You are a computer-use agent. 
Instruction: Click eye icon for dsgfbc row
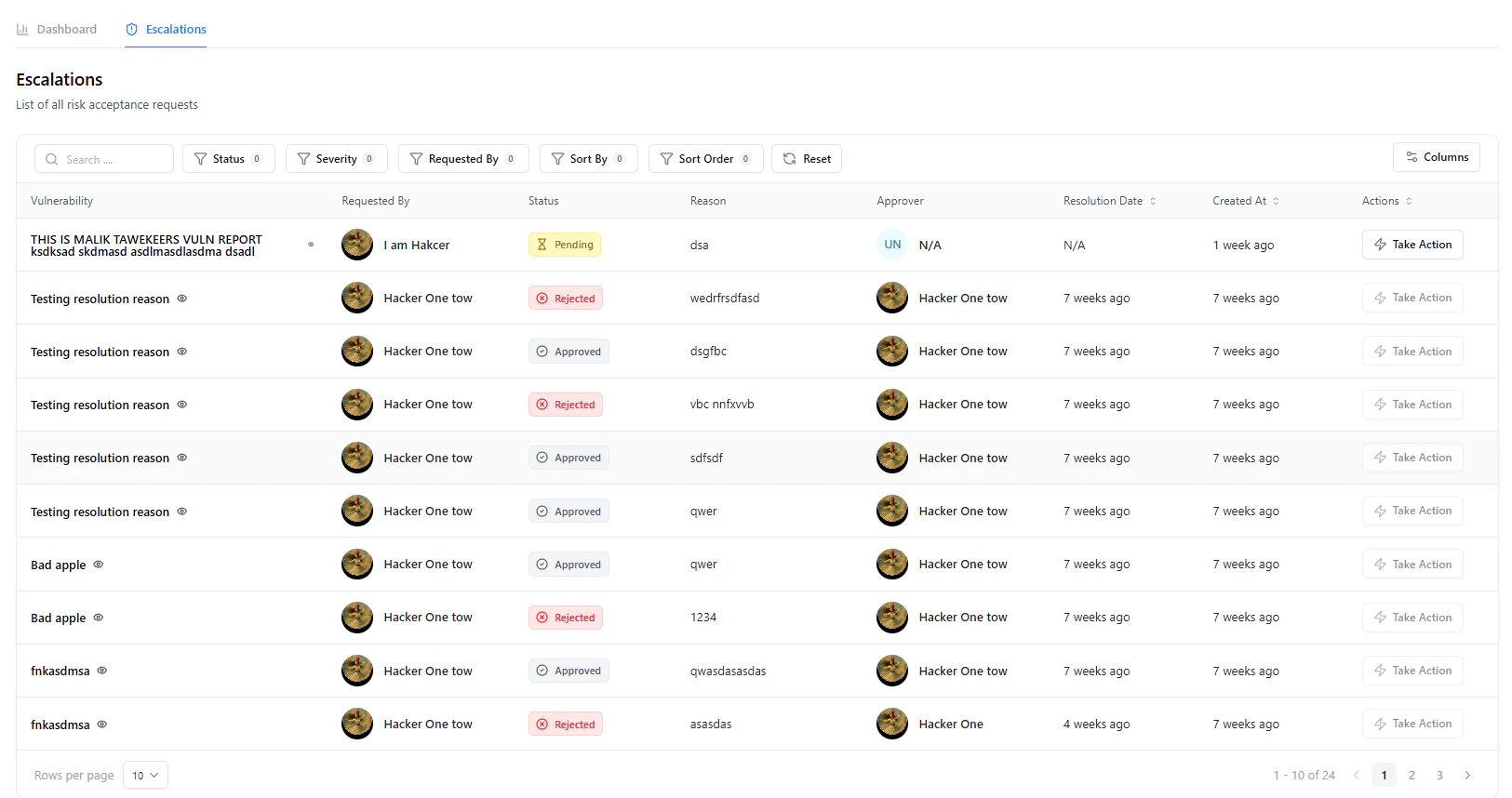182,352
